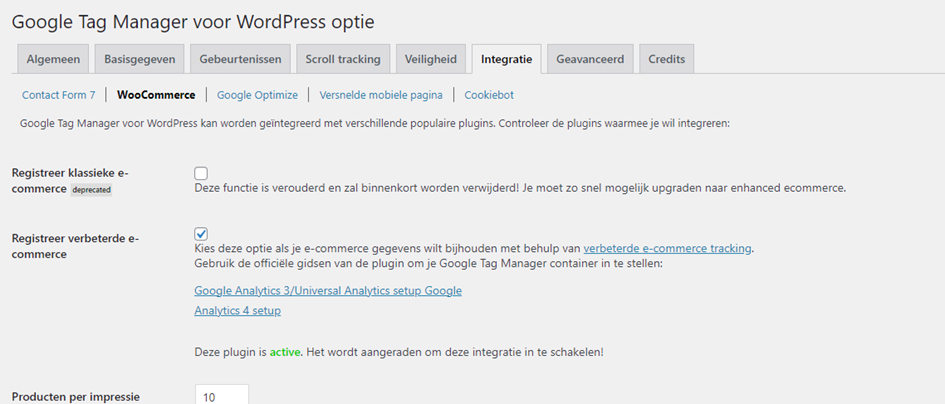Open the Analytics 4 setup link
Viewport: 945px width, 404px height.
(x=237, y=311)
